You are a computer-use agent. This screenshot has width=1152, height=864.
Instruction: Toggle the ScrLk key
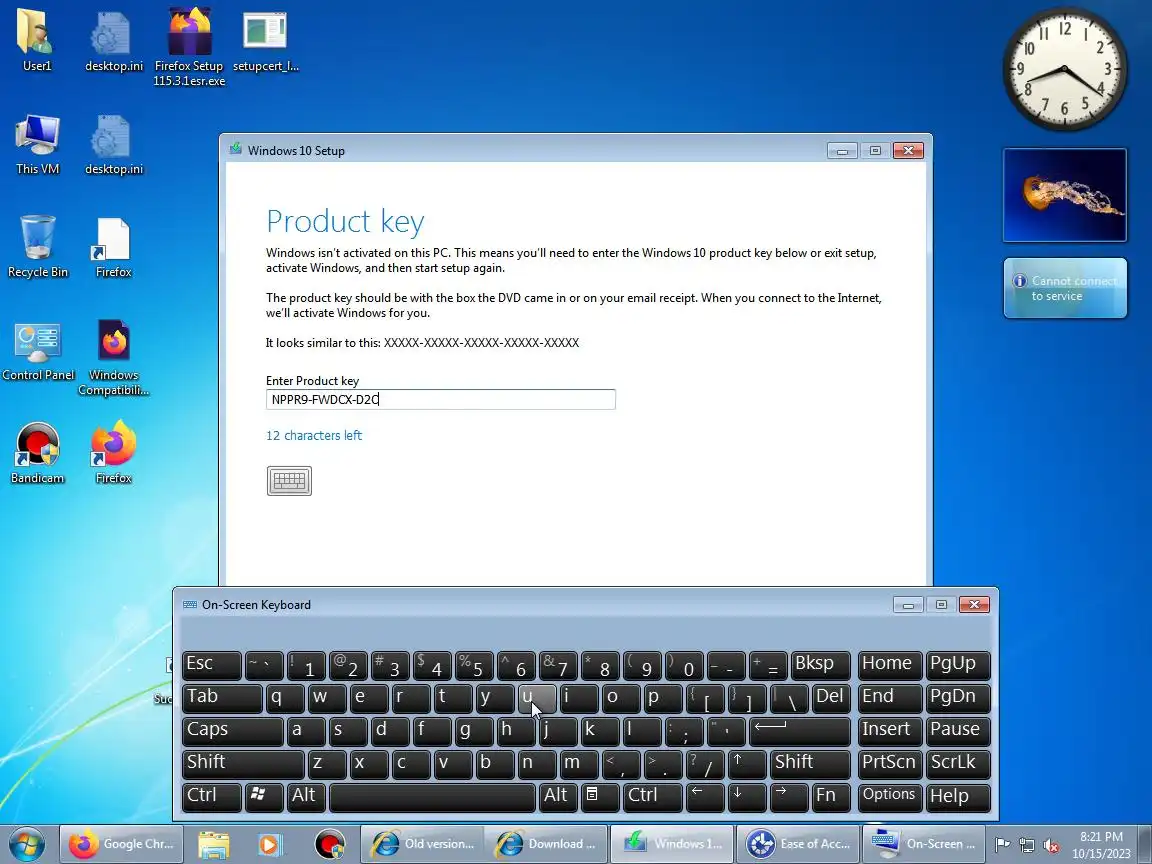point(958,764)
